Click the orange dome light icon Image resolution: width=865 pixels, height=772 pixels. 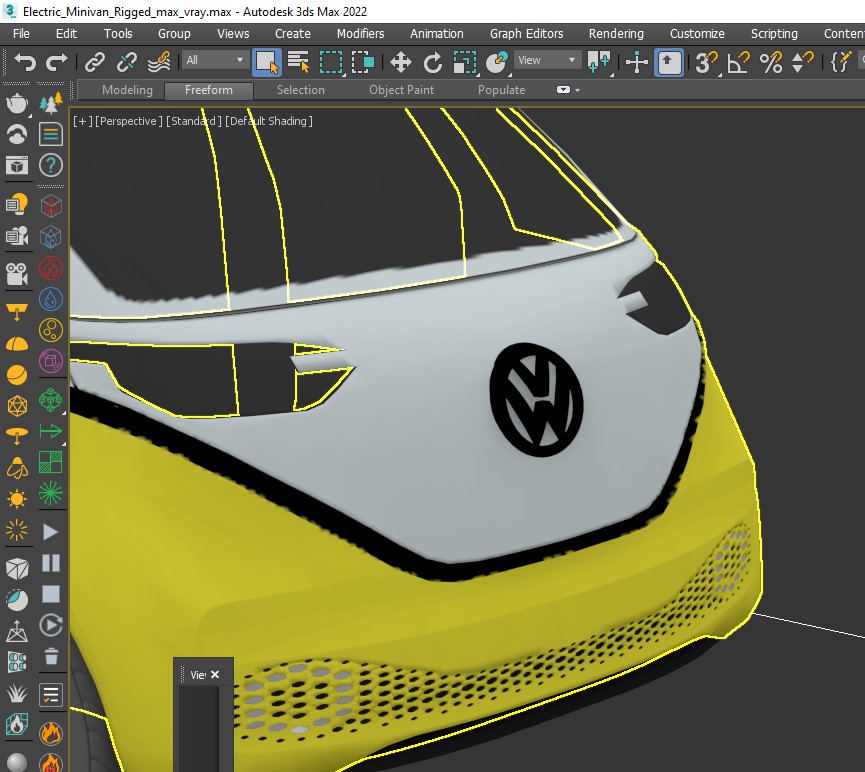tap(17, 344)
